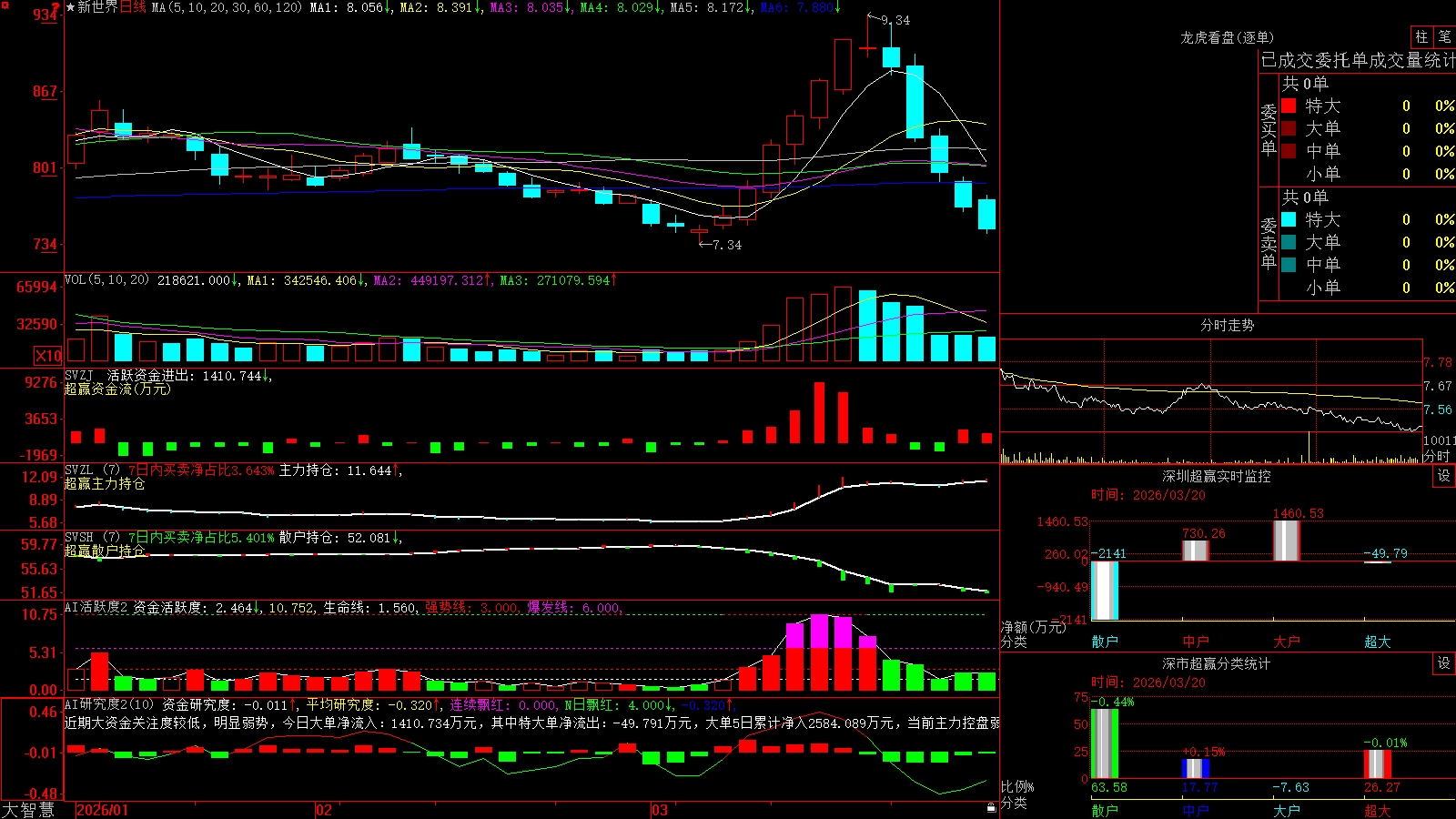Click the 时间: 2026/03/20 in 实时监控 panel
This screenshot has height=819, width=1456.
[x=1148, y=495]
